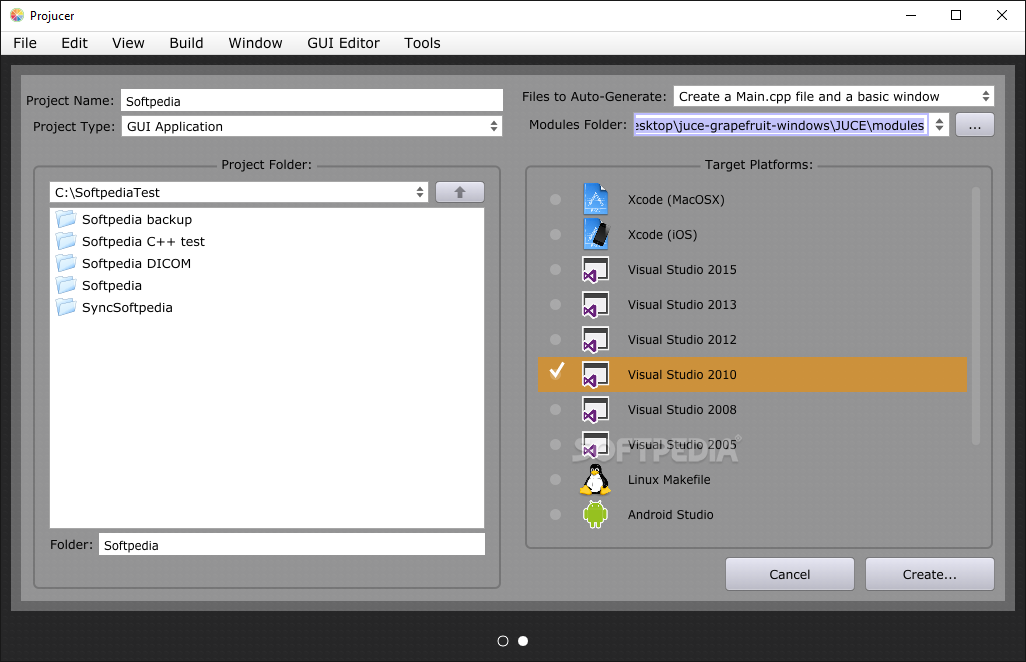1026x662 pixels.
Task: Click the Linux Makefile label
Action: coord(669,479)
